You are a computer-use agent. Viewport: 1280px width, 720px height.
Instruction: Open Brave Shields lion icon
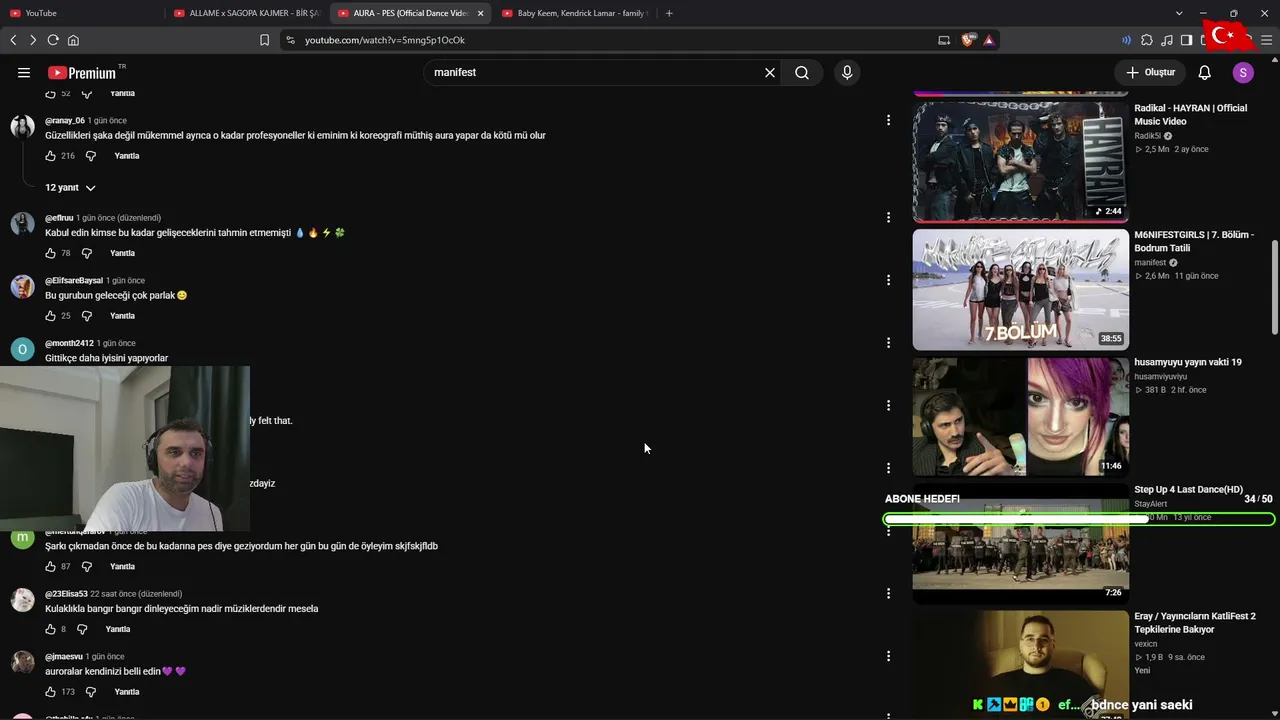coord(968,40)
